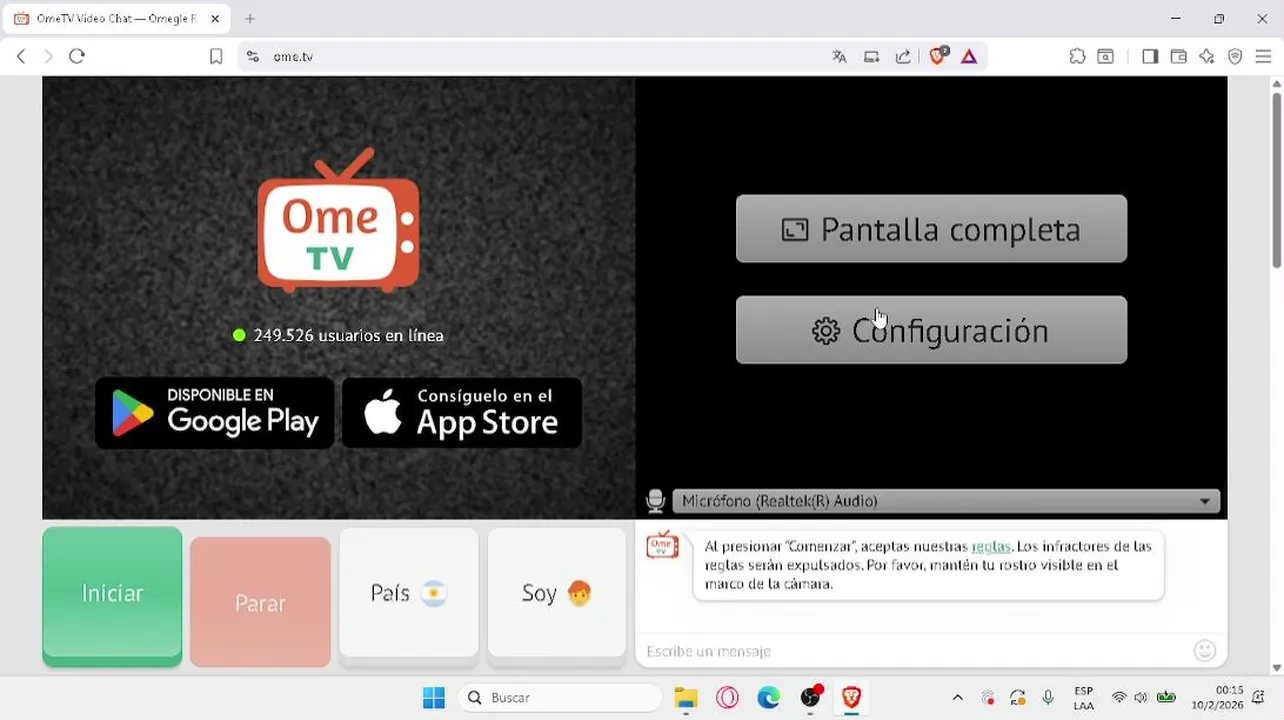This screenshot has height=720, width=1284.
Task: Click the Brave browser taskbar icon
Action: pos(851,698)
